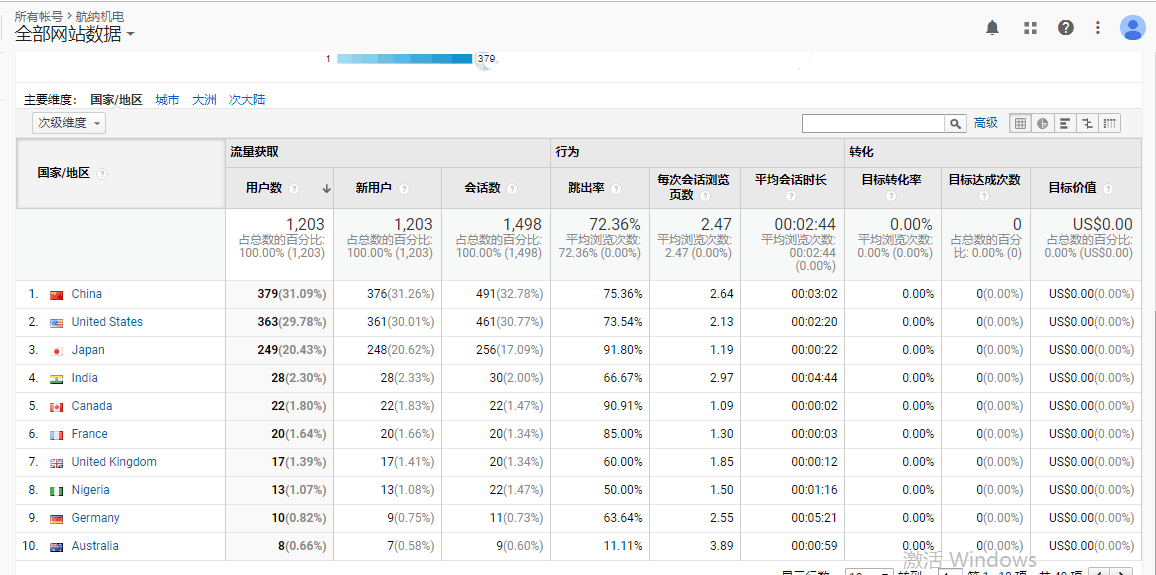Switch to performance bar view

point(1065,124)
